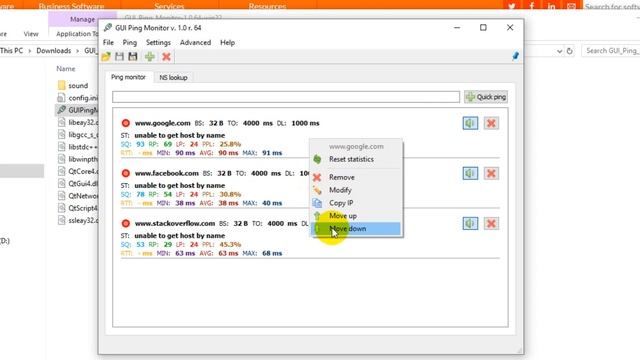Image resolution: width=640 pixels, height=360 pixels.
Task: Remove www.stackoverflow.com with its red X button
Action: 491,223
